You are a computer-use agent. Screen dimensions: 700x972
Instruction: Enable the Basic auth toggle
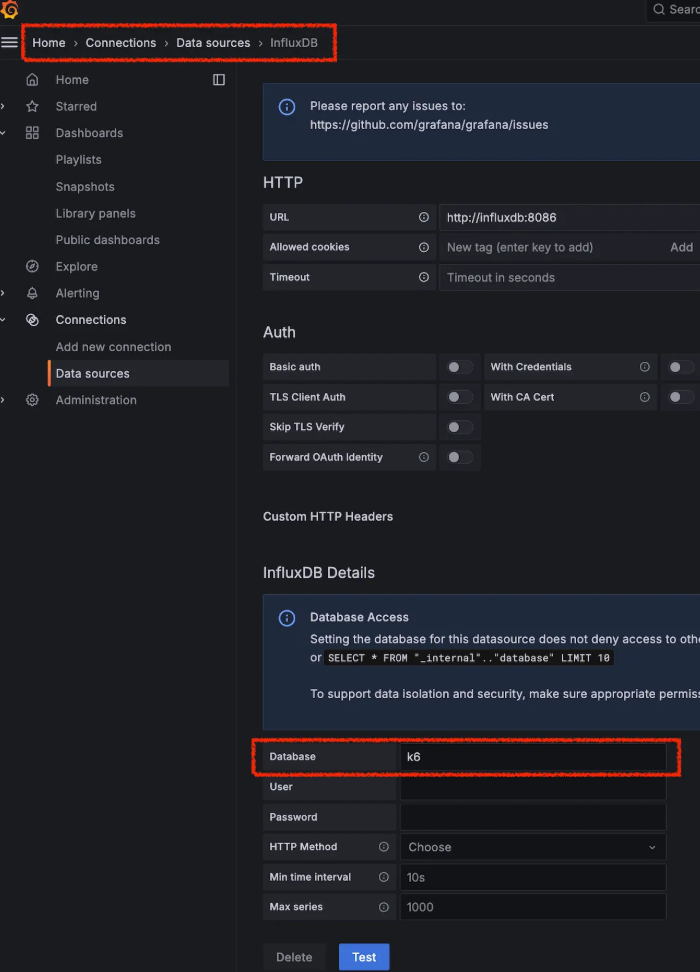[459, 367]
